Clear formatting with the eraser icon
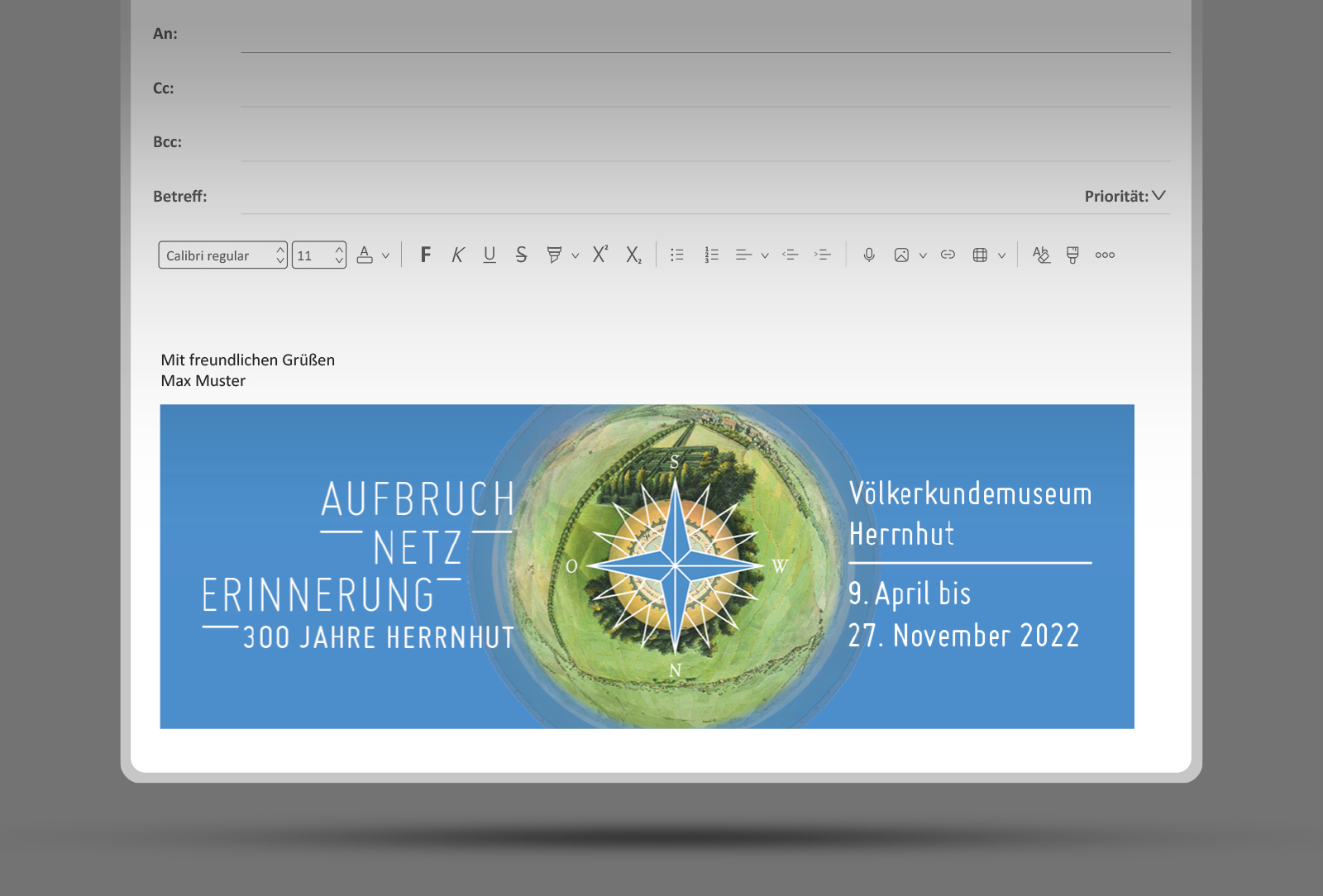Viewport: 1323px width, 896px height. point(1041,255)
